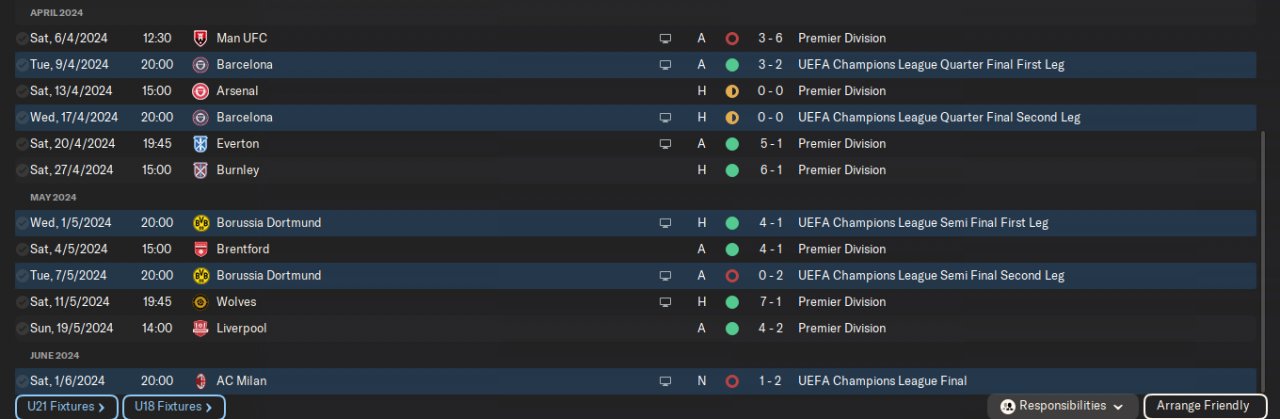Click the Arsenal club badge icon
Viewport: 1280px width, 419px height.
(x=200, y=91)
